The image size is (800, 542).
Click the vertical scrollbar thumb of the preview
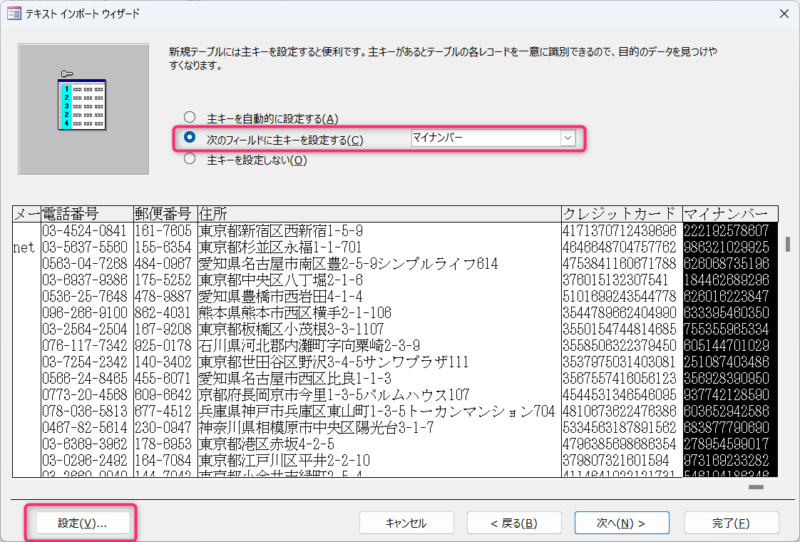[x=788, y=244]
